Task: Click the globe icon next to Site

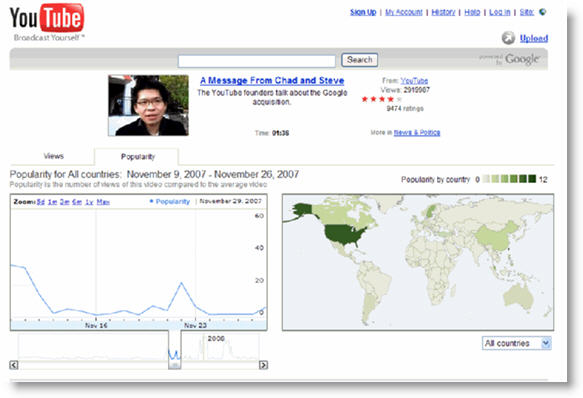Action: click(x=542, y=12)
